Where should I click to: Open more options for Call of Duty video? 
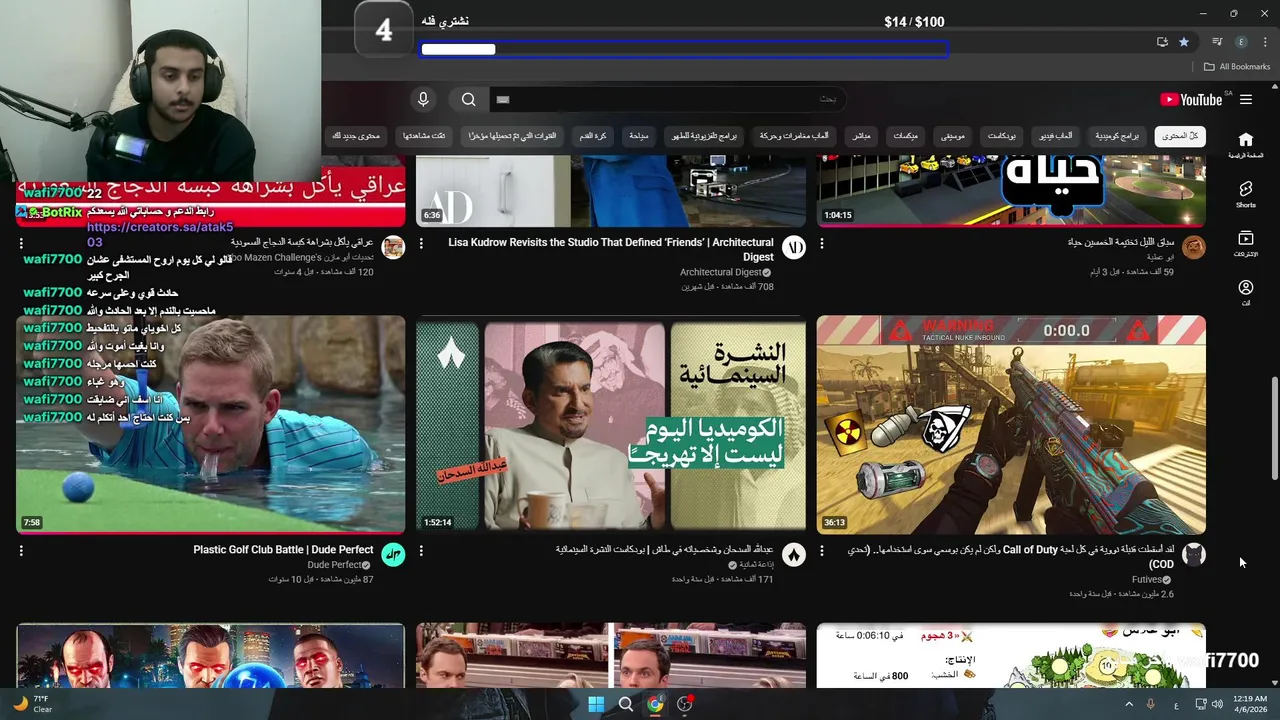click(822, 551)
